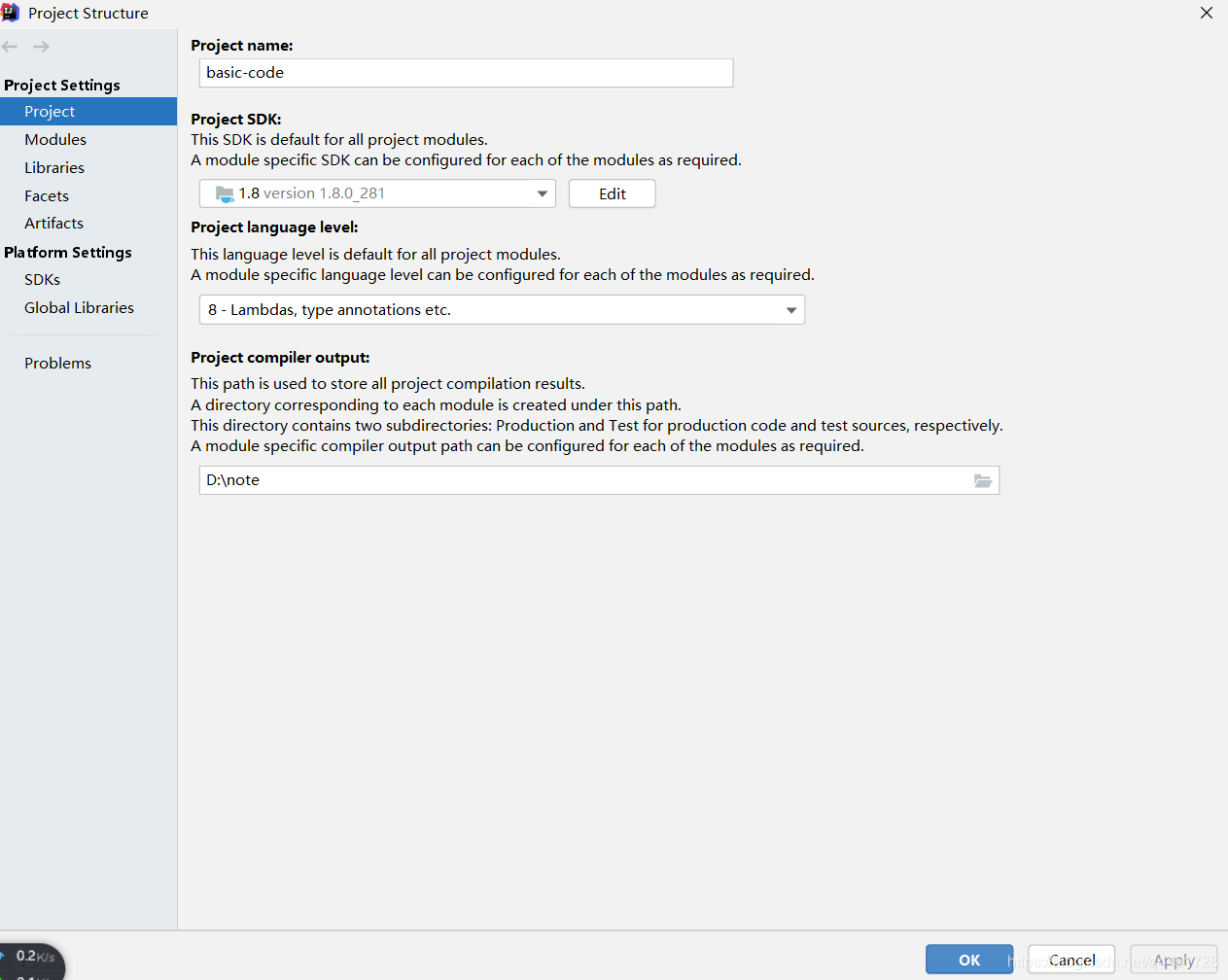Click the SDK folder icon in combo box
This screenshot has width=1228, height=980.
tap(225, 193)
